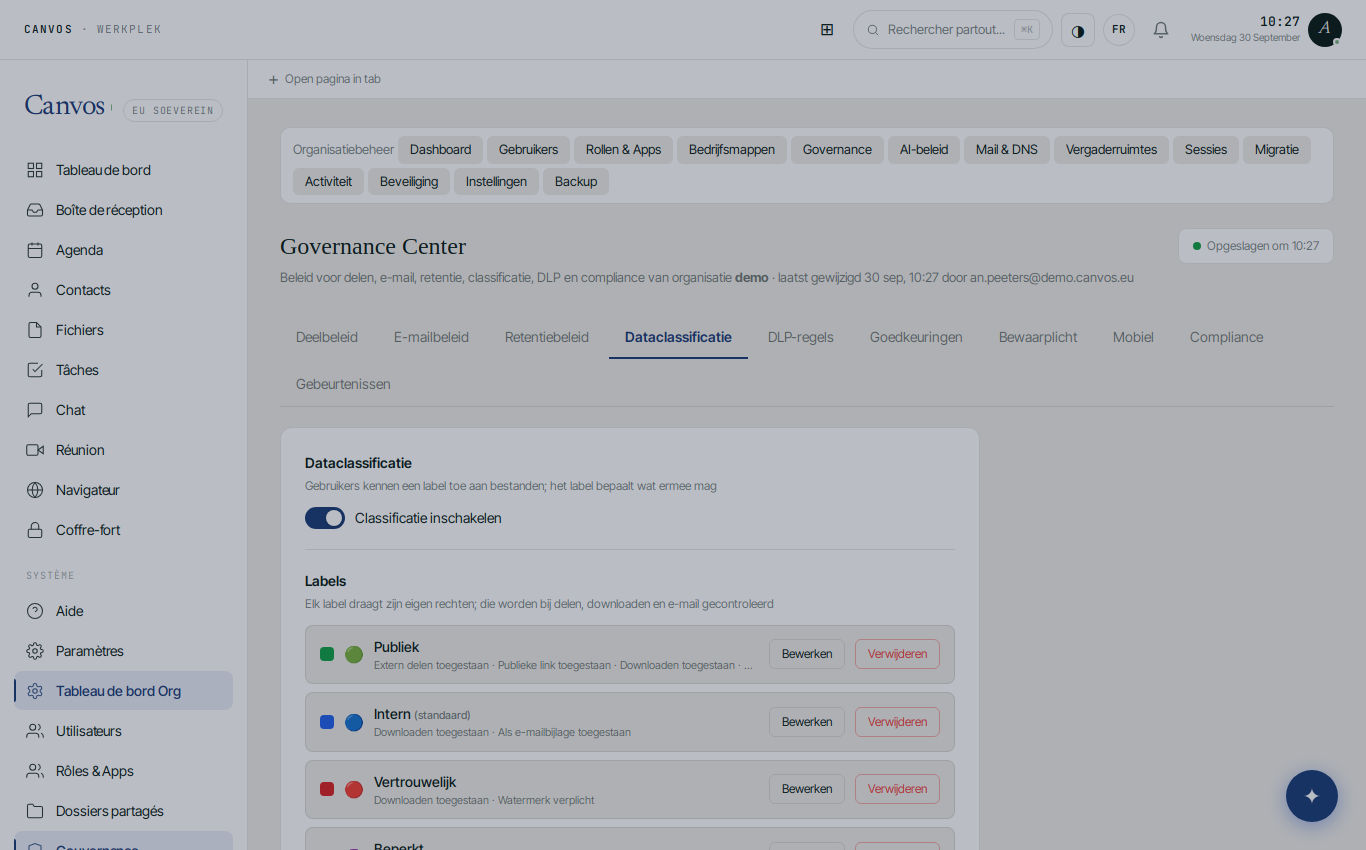Open notifications bell icon
This screenshot has height=850, width=1366.
(x=1161, y=30)
